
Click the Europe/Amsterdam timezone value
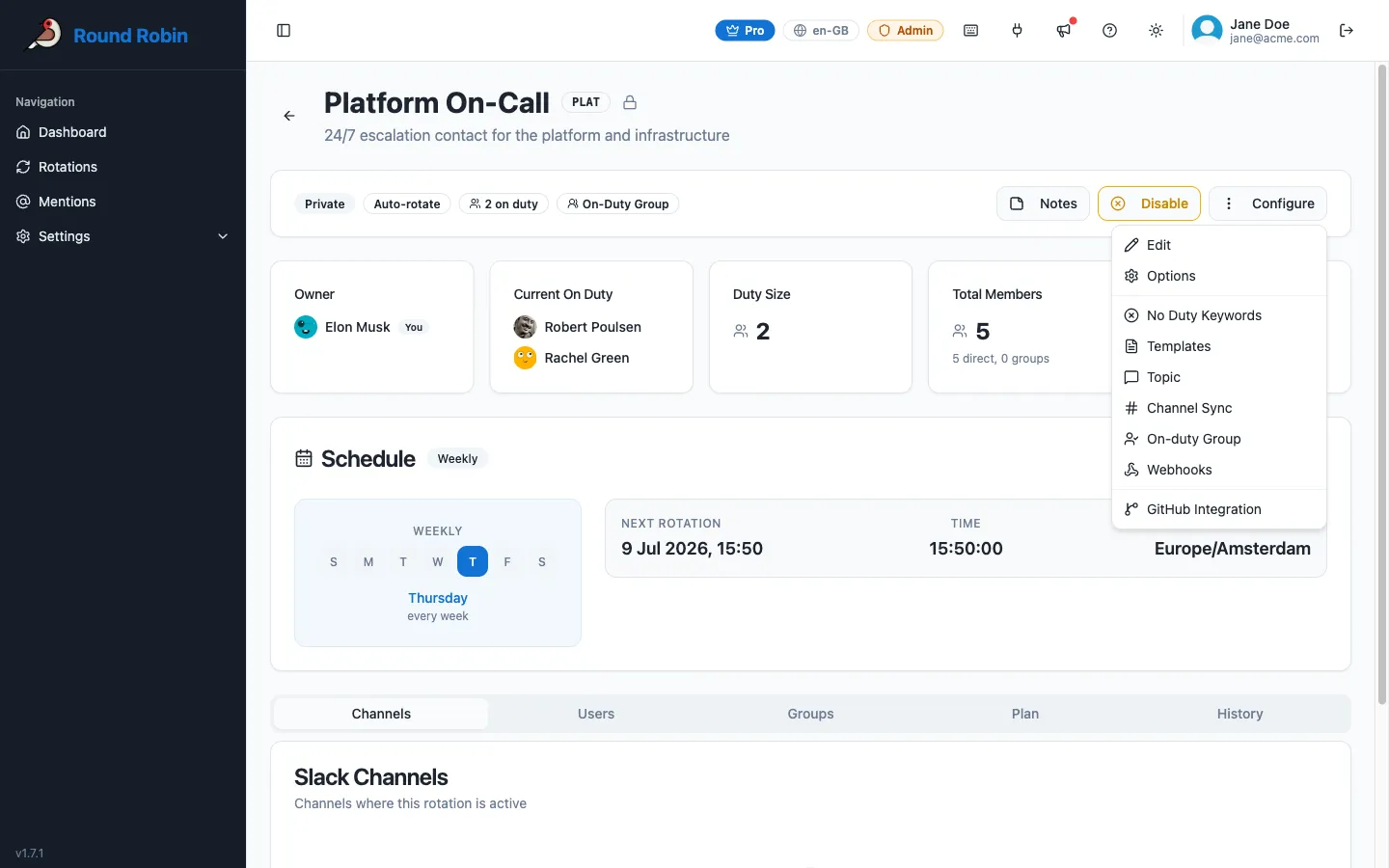1233,549
